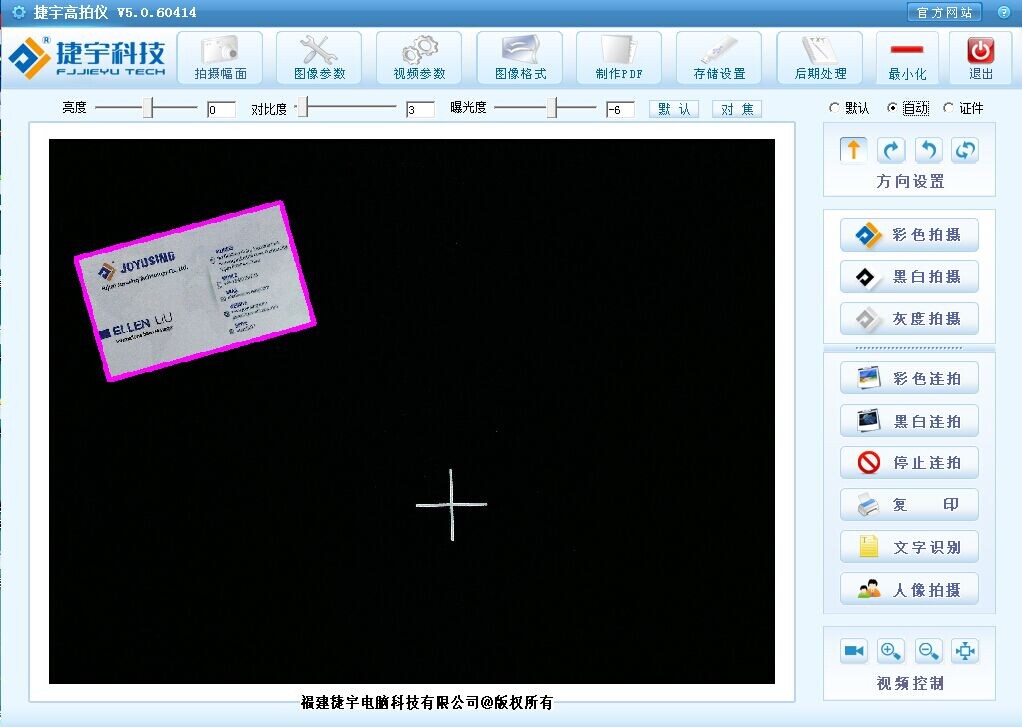Image resolution: width=1022 pixels, height=727 pixels.
Task: Open the 拍摄幅面 capture size settings
Action: tap(220, 58)
